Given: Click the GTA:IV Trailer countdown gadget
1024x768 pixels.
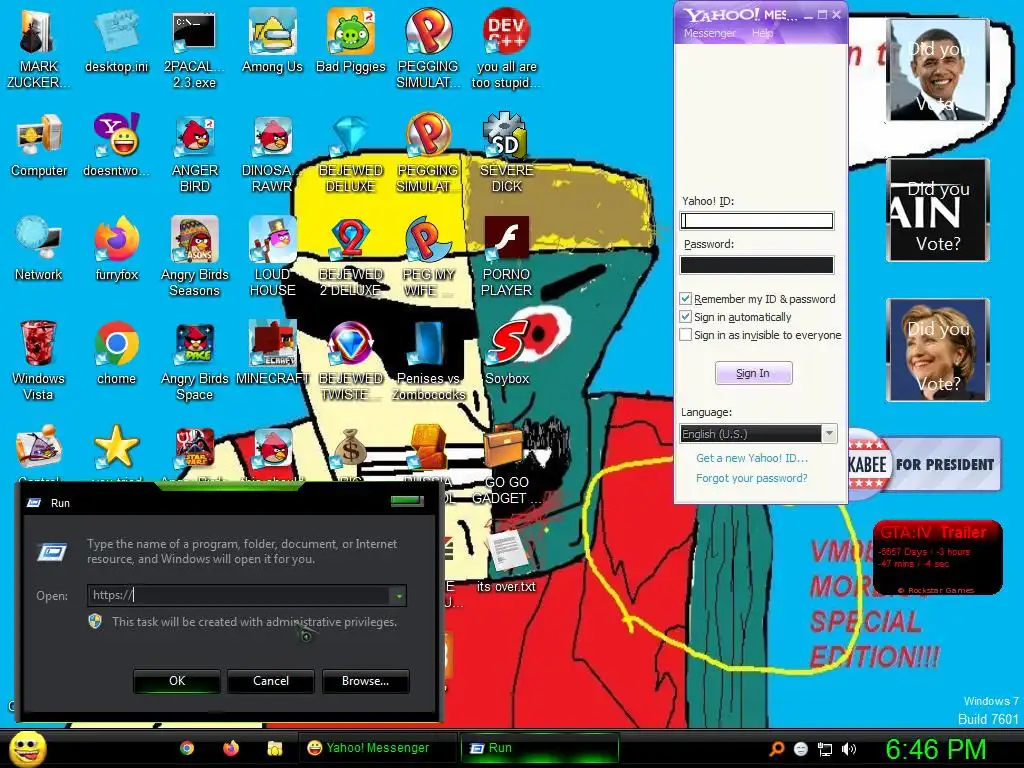Looking at the screenshot, I should coord(937,557).
